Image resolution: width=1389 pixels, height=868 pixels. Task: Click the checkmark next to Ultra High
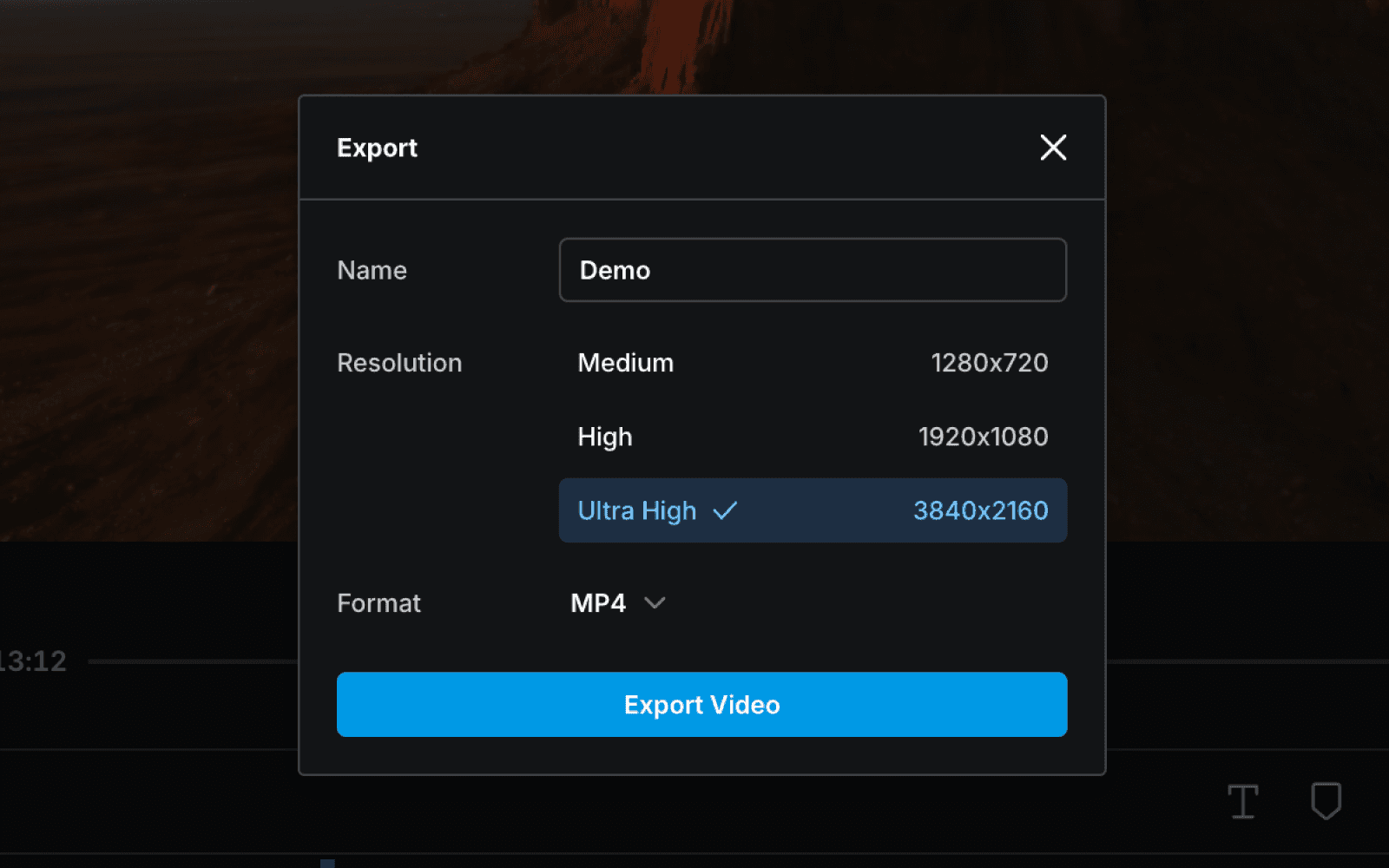[x=725, y=510]
